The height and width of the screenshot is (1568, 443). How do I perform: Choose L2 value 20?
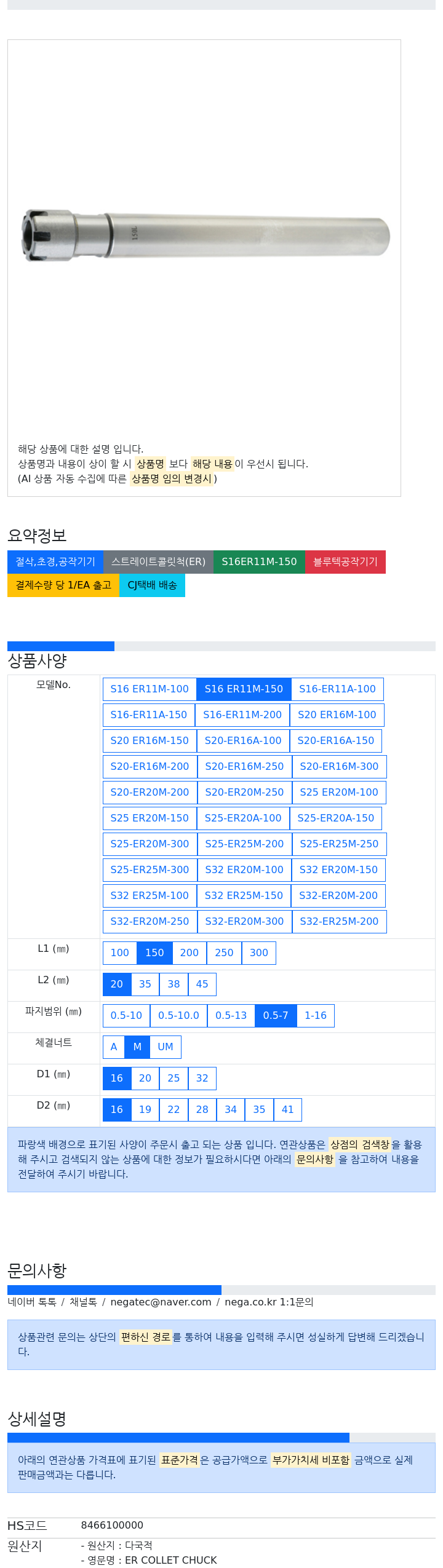pos(117,984)
